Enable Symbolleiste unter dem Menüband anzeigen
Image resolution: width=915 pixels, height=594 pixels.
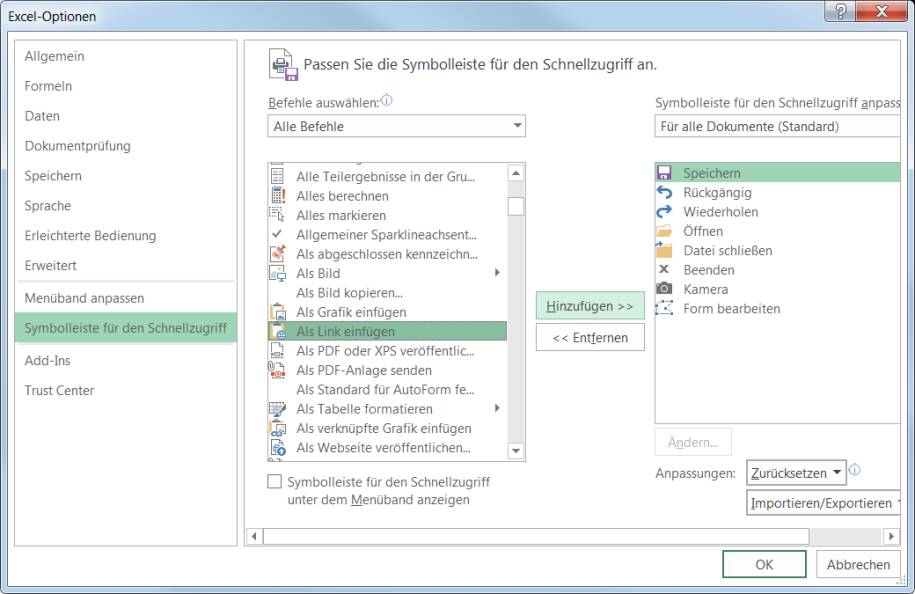(x=275, y=481)
